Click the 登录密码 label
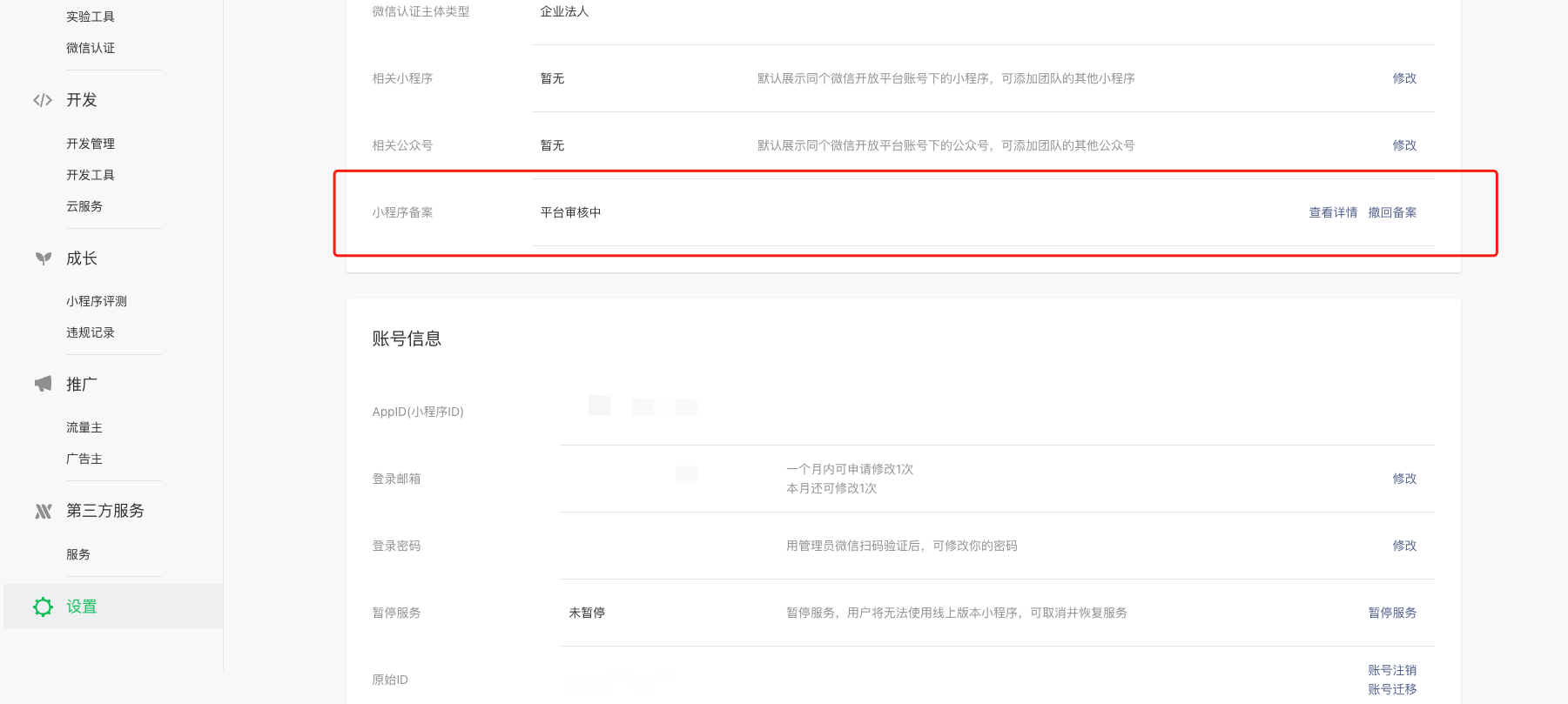The height and width of the screenshot is (704, 1568). pyautogui.click(x=396, y=546)
